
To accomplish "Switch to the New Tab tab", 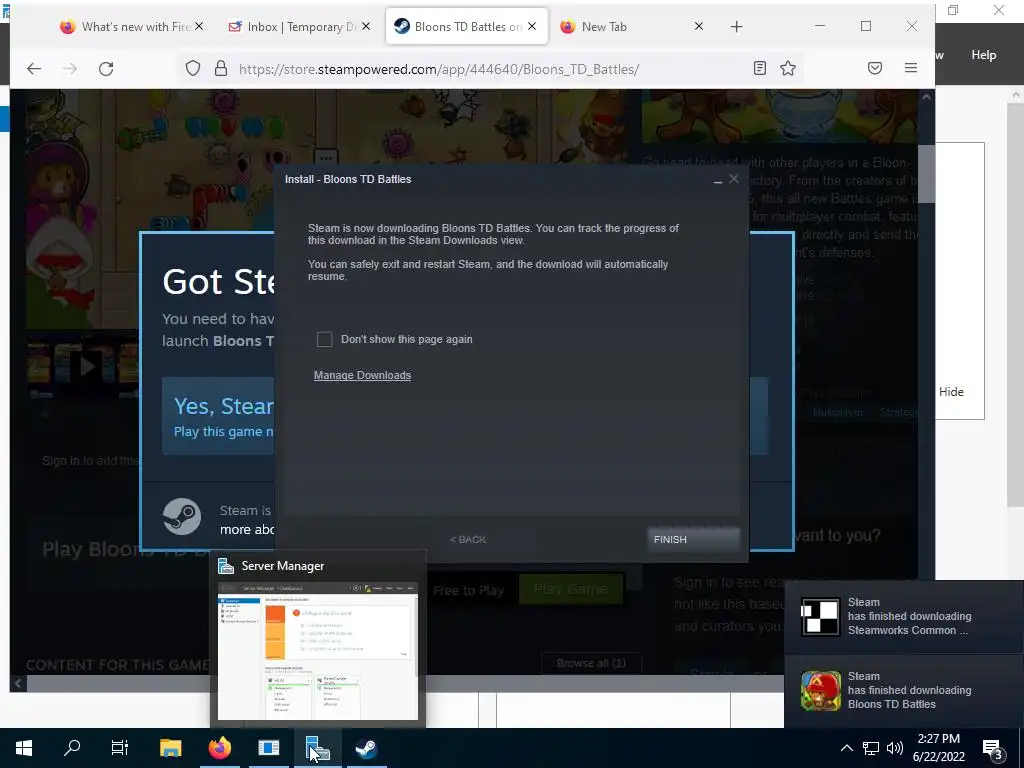I will (630, 26).
